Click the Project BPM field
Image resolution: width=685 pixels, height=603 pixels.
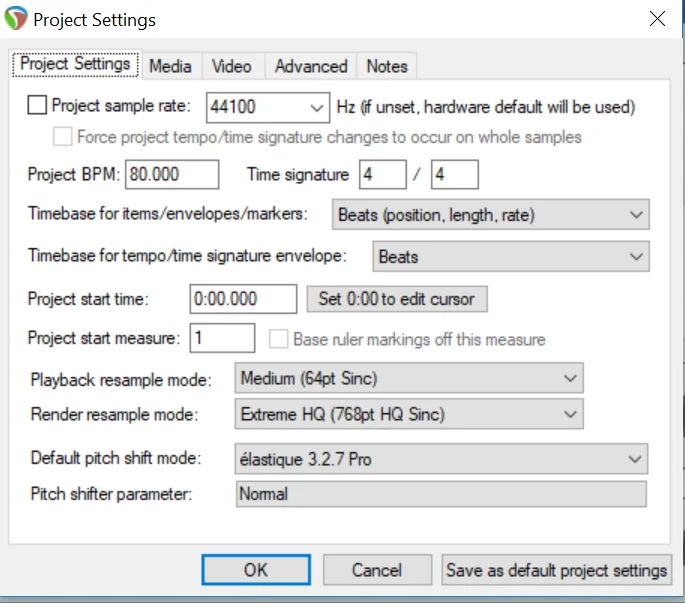click(172, 174)
